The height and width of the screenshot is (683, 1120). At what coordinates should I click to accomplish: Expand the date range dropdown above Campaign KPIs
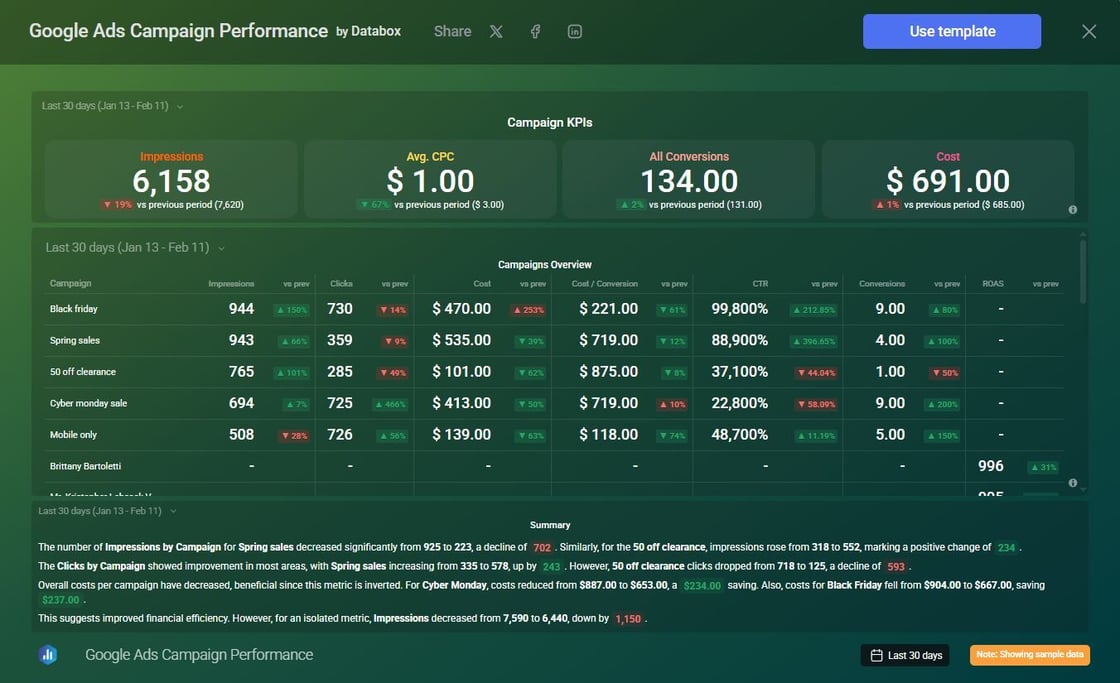(110, 104)
